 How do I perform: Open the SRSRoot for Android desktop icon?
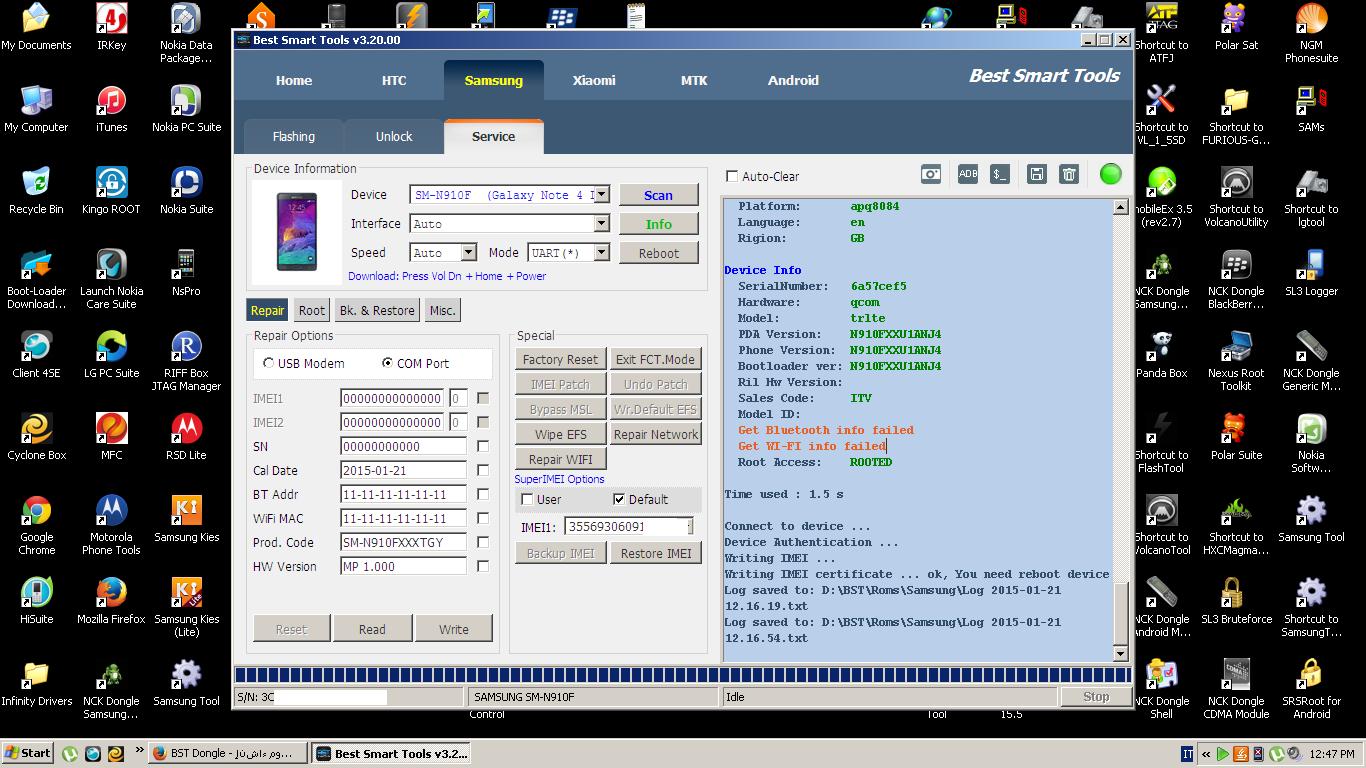pyautogui.click(x=1311, y=689)
